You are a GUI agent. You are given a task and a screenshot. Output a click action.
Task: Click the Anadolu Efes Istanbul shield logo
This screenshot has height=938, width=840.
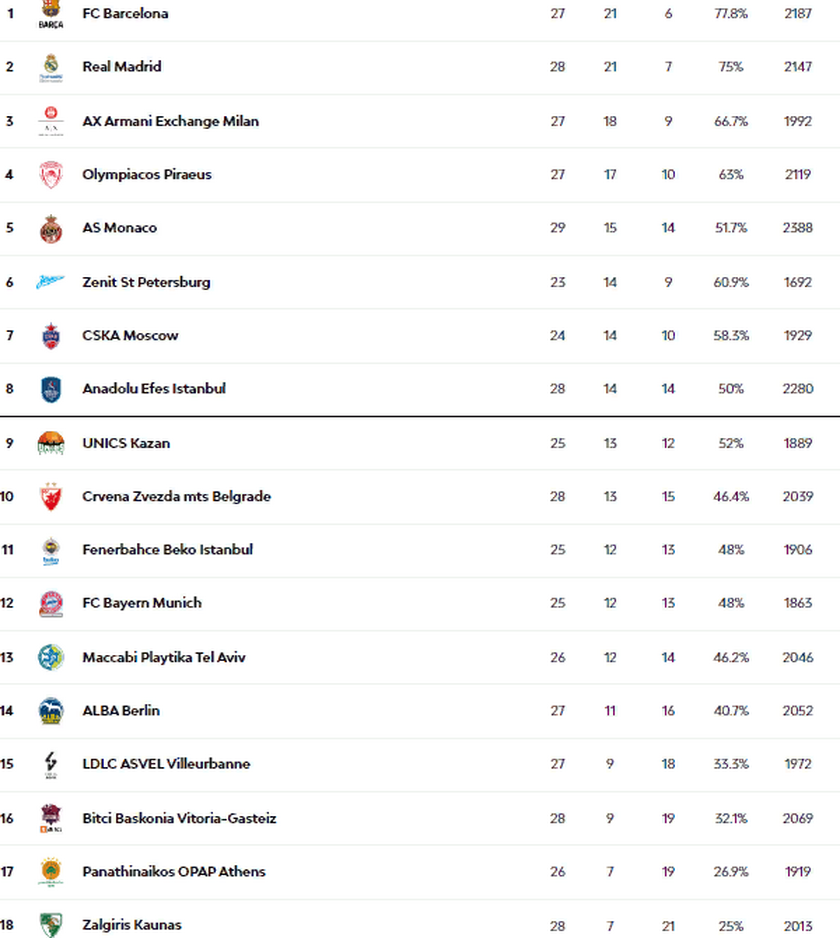point(51,389)
